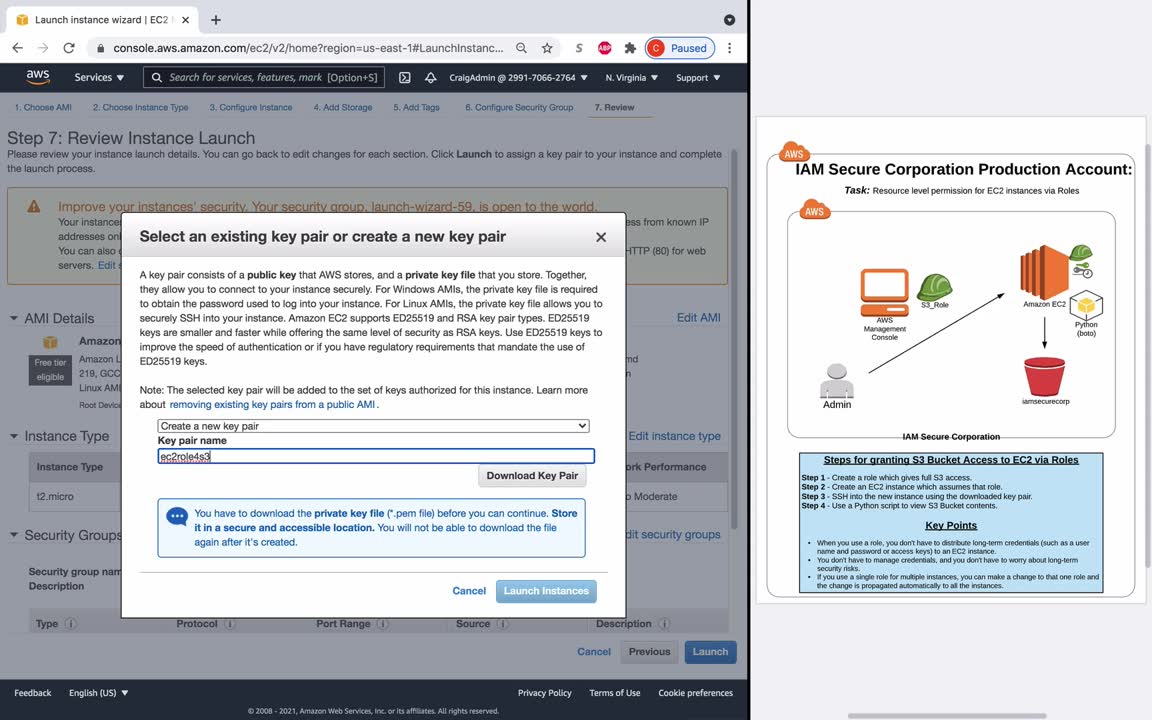1152x720 pixels.
Task: Click the AWS logo home icon
Action: [37, 77]
